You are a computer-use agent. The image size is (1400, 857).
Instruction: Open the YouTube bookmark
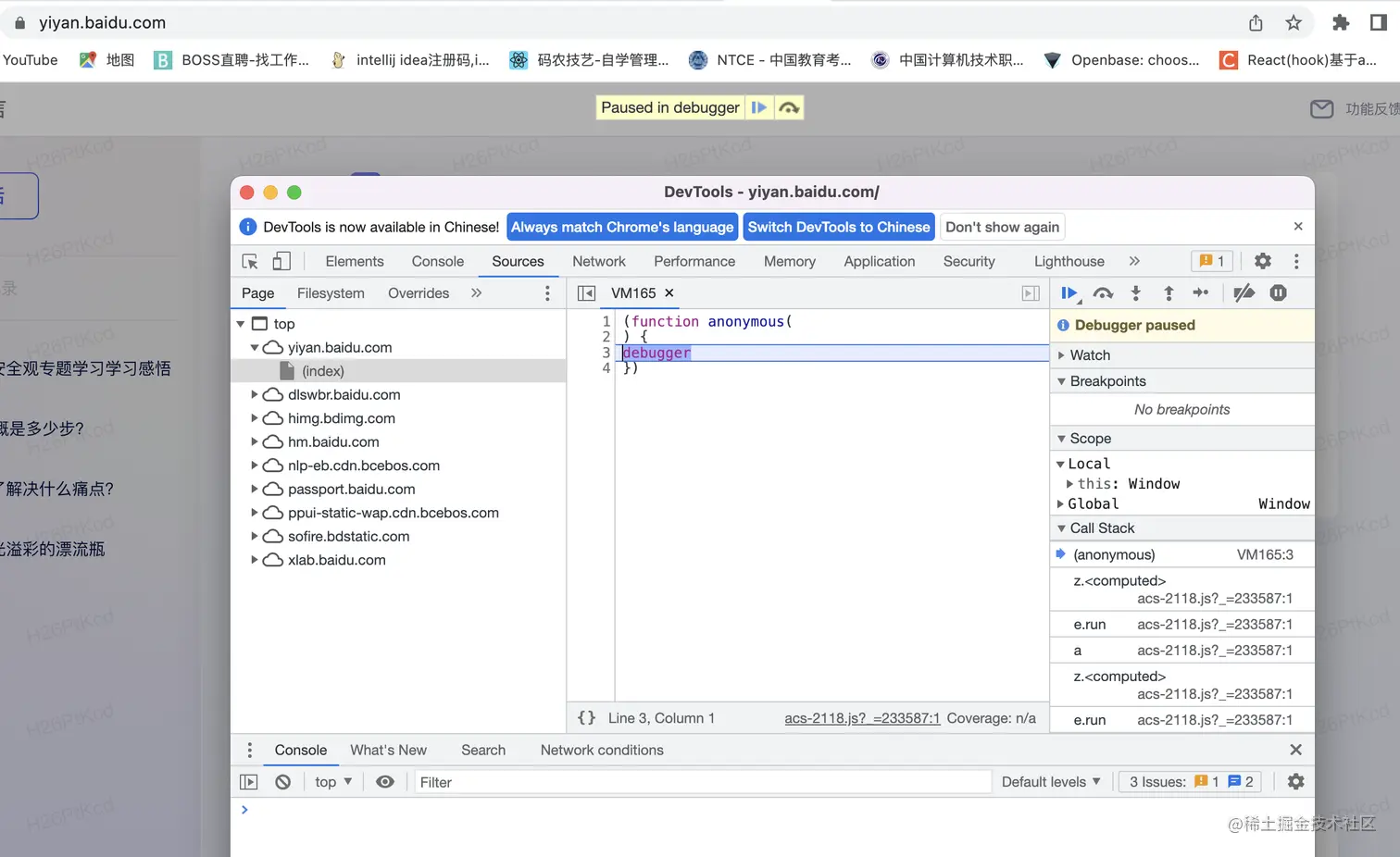30,60
